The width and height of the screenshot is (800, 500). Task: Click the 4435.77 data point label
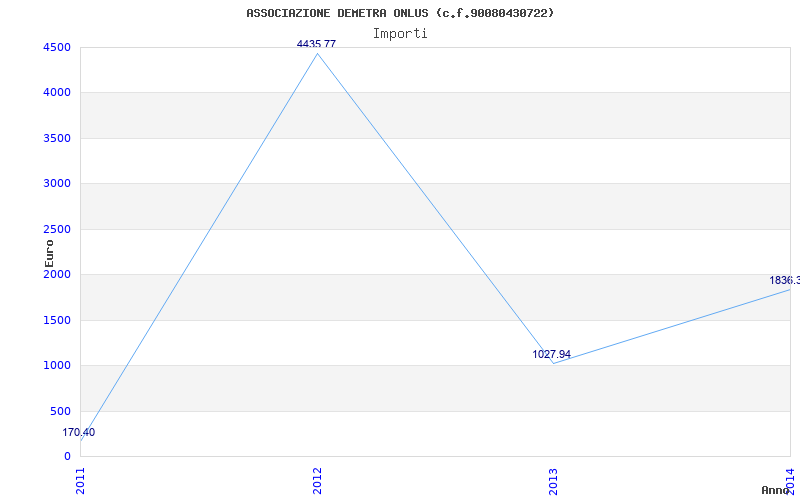[x=316, y=44]
